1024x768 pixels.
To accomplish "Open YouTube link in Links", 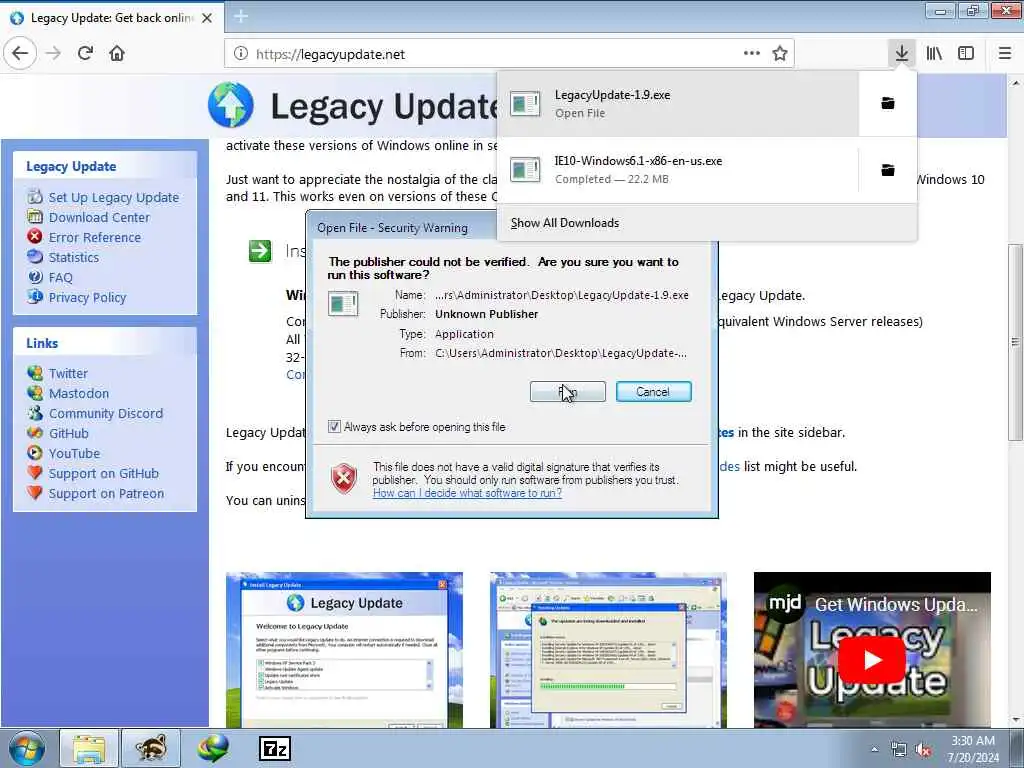I will coord(74,453).
